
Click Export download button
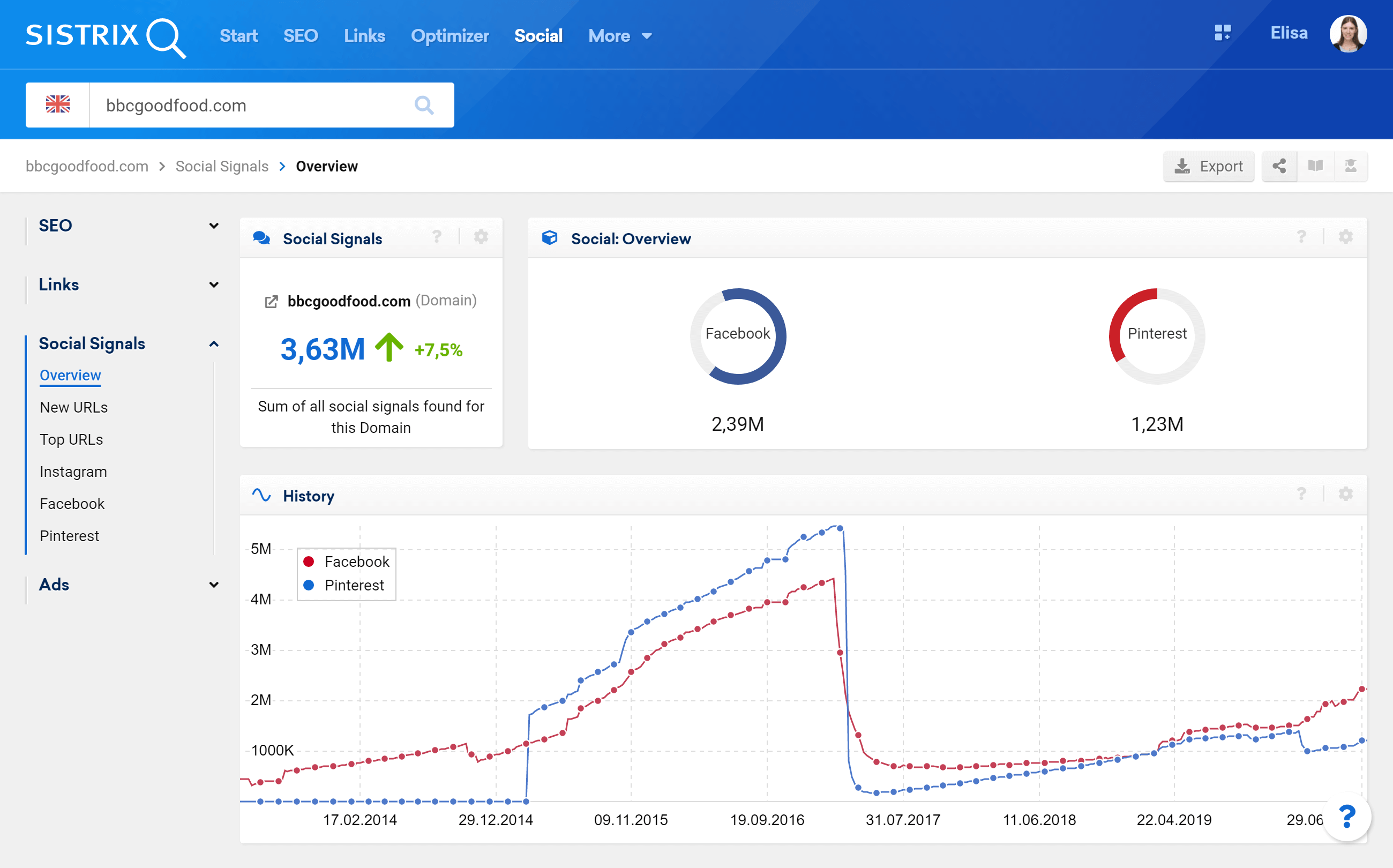pyautogui.click(x=1208, y=167)
